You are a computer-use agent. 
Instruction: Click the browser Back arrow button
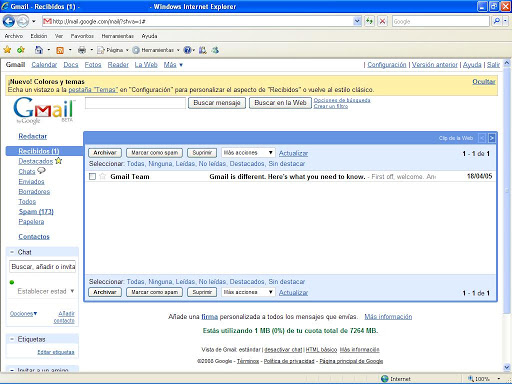pyautogui.click(x=9, y=22)
